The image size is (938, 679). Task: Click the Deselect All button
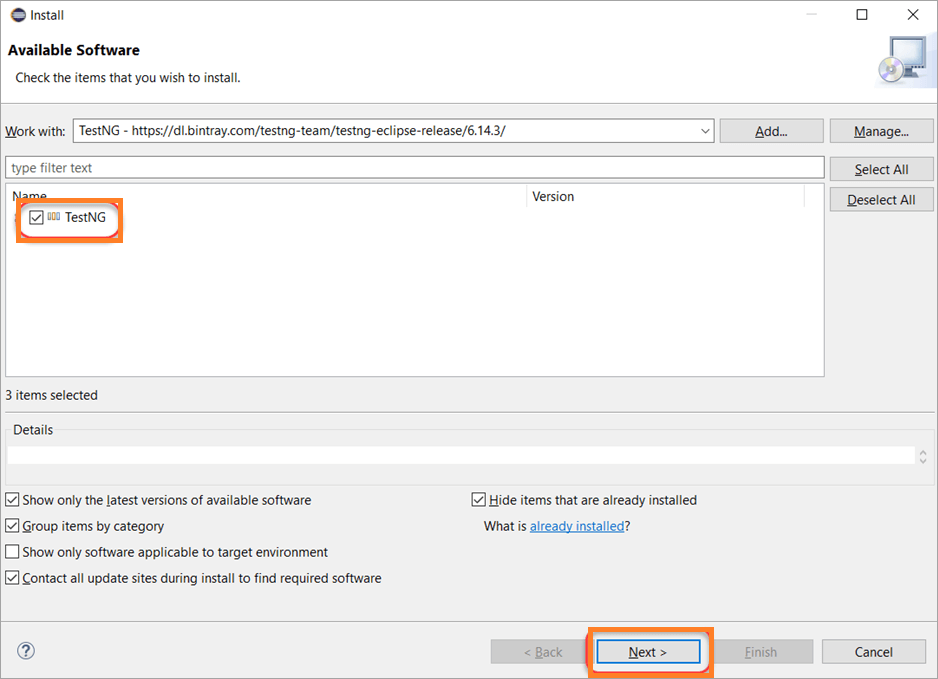[x=881, y=200]
